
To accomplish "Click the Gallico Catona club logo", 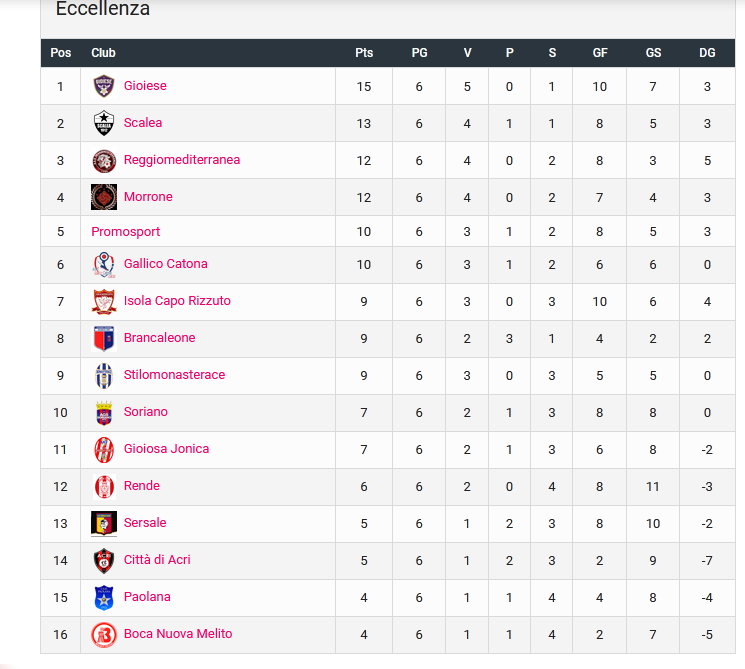I will 104,265.
